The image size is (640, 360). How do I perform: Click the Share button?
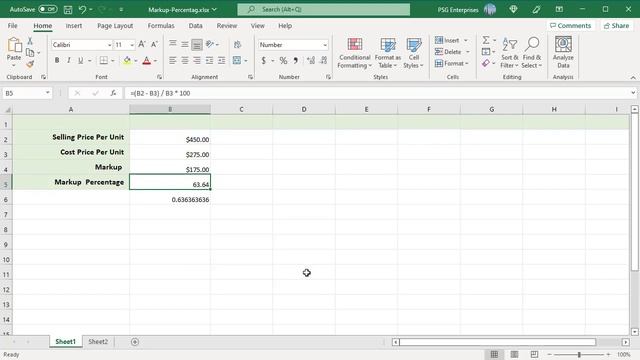point(617,25)
